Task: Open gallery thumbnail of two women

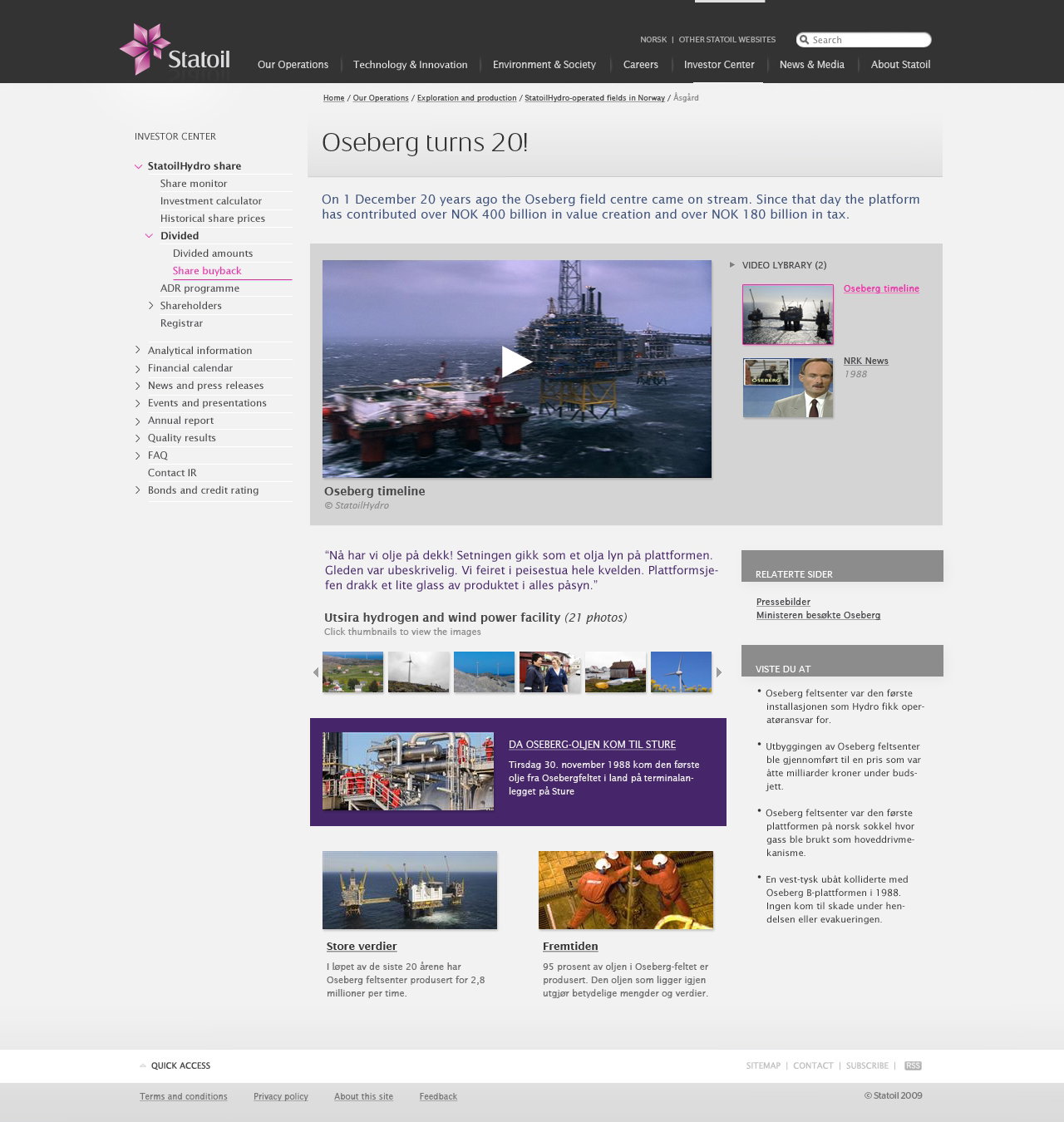Action: coord(549,672)
